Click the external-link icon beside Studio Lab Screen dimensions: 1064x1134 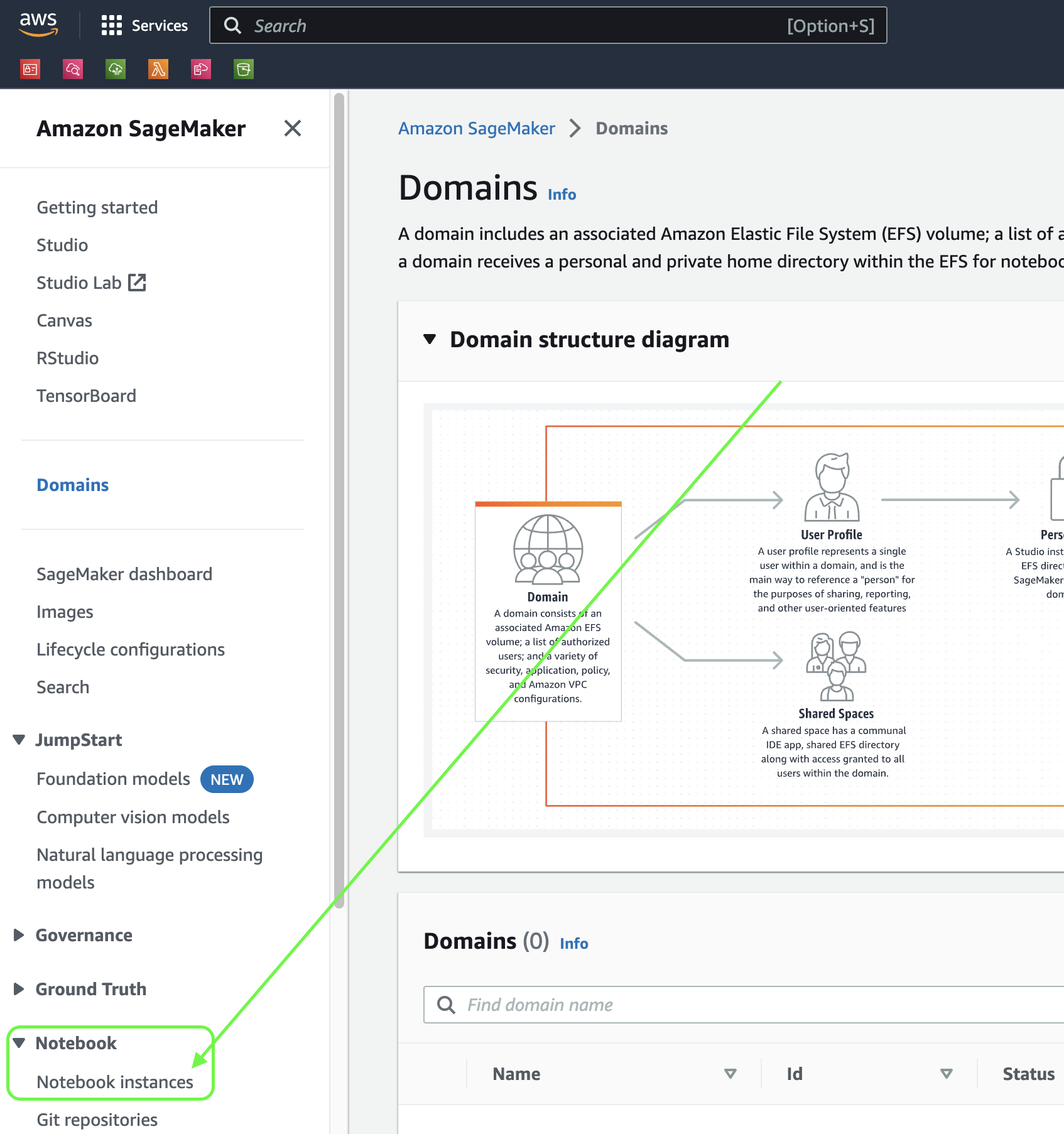click(x=137, y=283)
